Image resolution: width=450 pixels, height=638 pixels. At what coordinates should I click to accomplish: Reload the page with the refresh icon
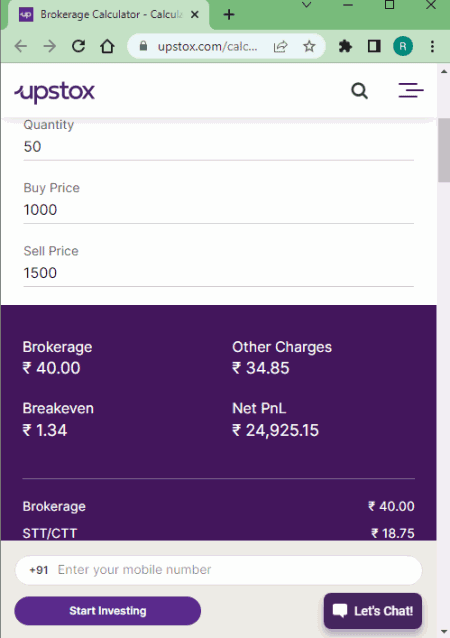pos(79,46)
